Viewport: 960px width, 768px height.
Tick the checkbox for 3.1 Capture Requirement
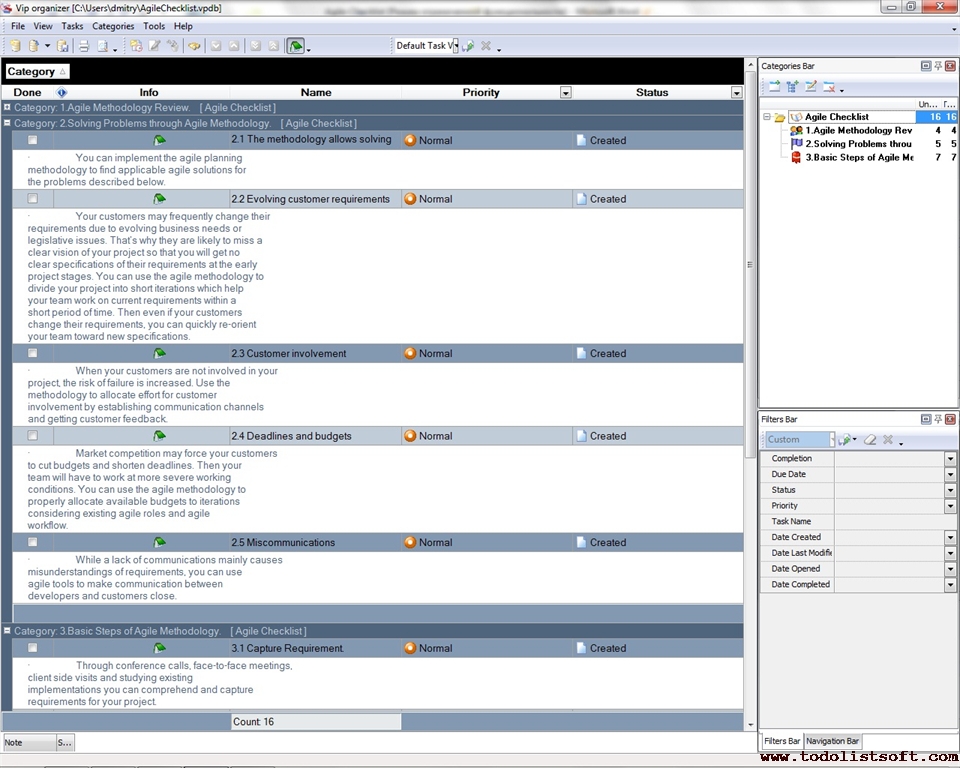pos(33,648)
